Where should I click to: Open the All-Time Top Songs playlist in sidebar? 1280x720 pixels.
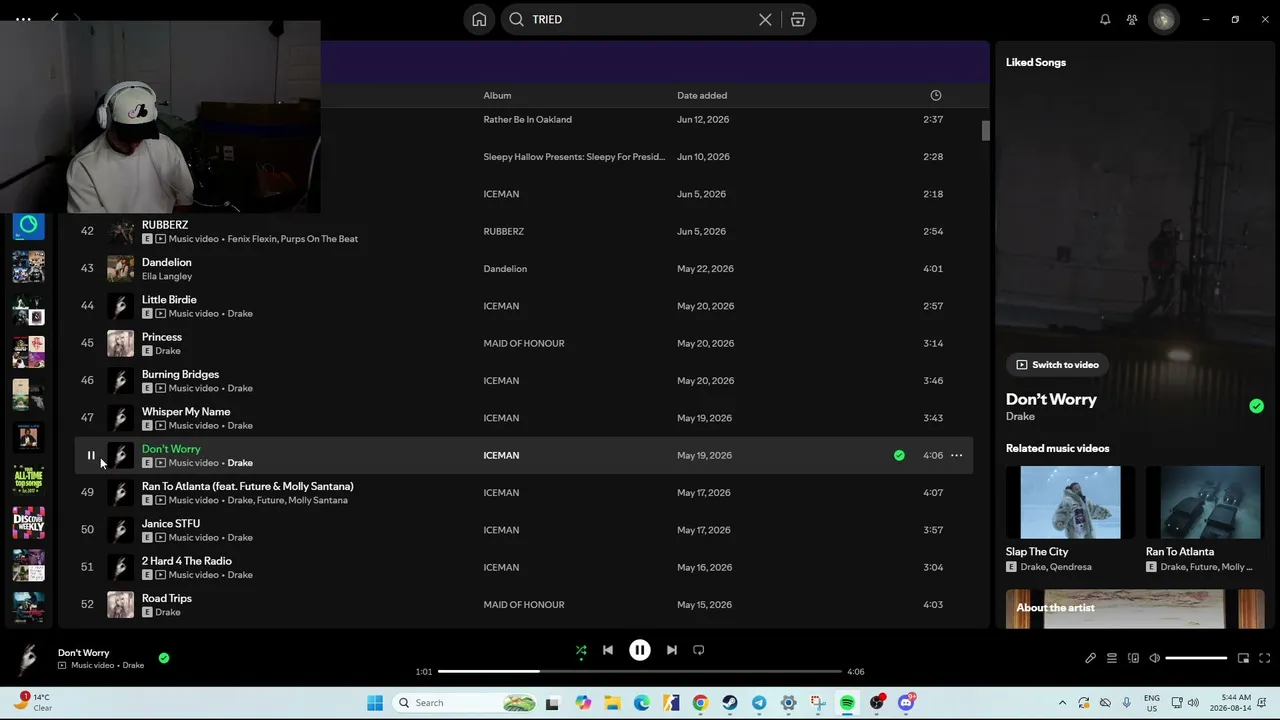(x=28, y=479)
